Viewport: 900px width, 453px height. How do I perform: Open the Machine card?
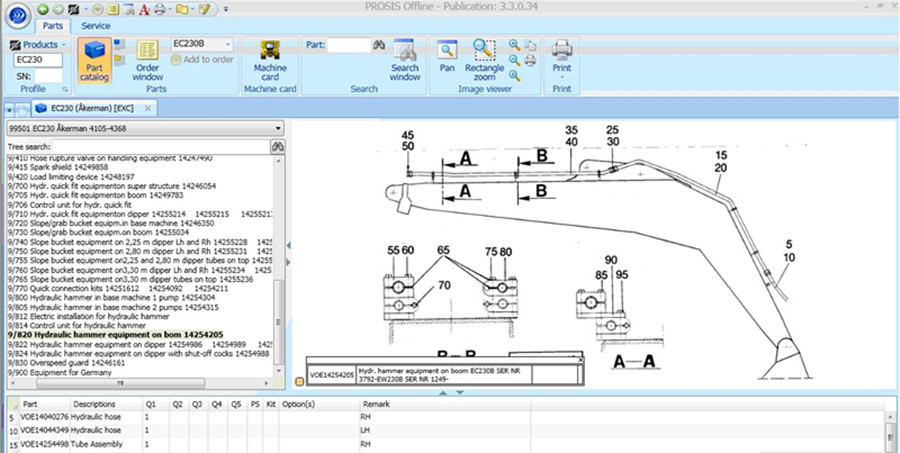[270, 60]
